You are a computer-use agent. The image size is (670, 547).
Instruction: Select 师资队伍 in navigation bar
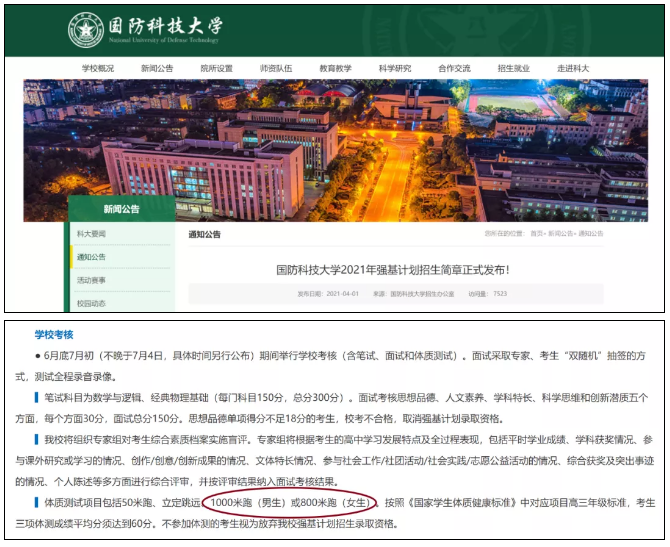[276, 68]
